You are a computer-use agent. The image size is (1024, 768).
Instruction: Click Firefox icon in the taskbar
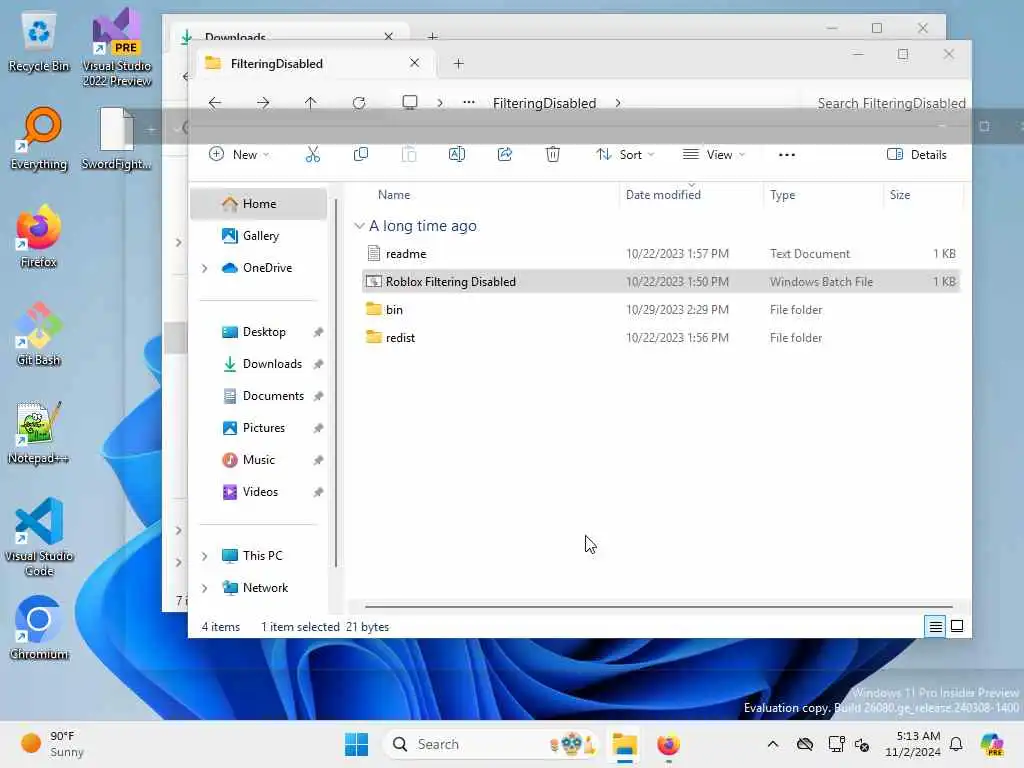pyautogui.click(x=668, y=744)
